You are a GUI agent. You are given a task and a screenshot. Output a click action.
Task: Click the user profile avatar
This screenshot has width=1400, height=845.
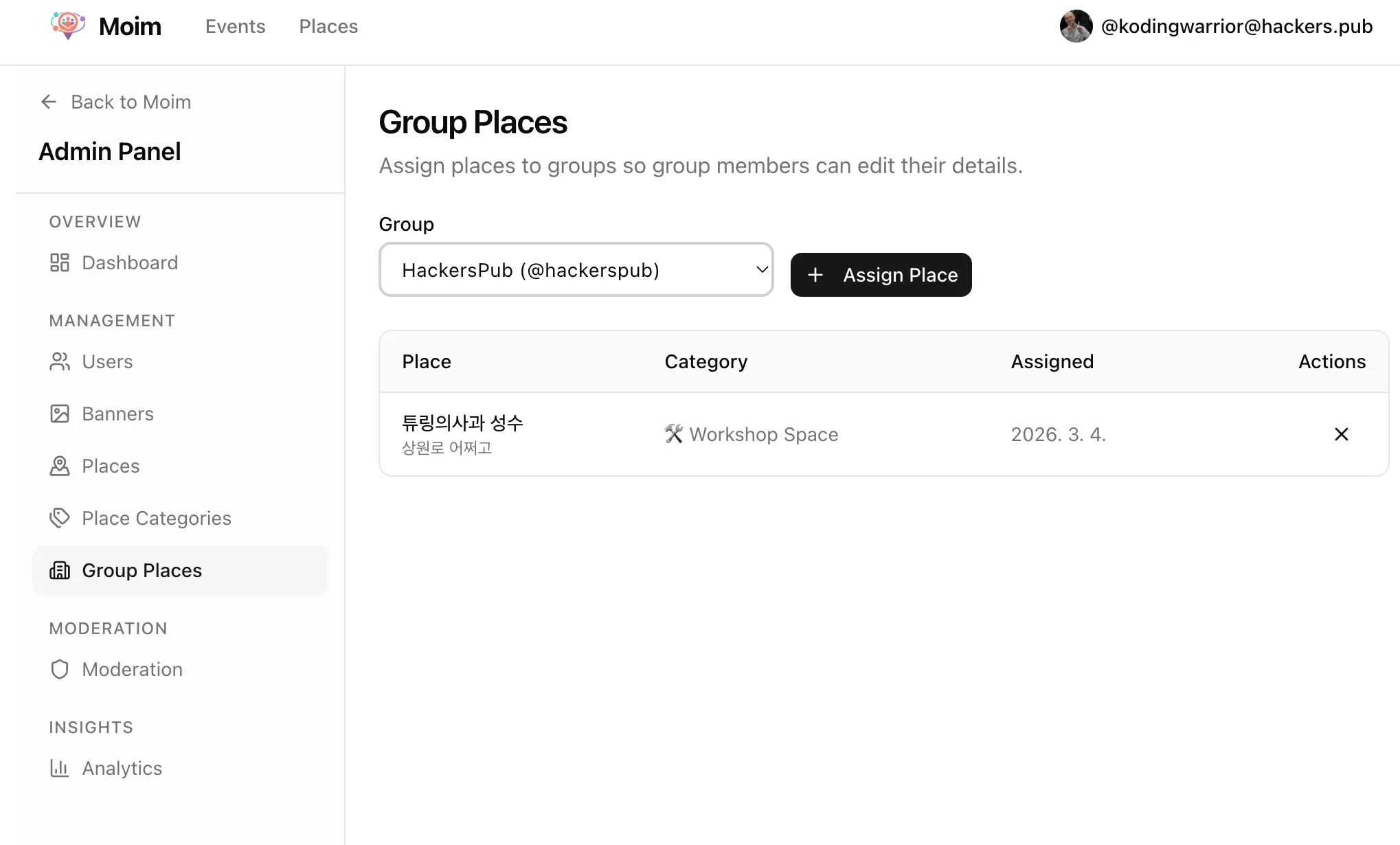[1076, 26]
